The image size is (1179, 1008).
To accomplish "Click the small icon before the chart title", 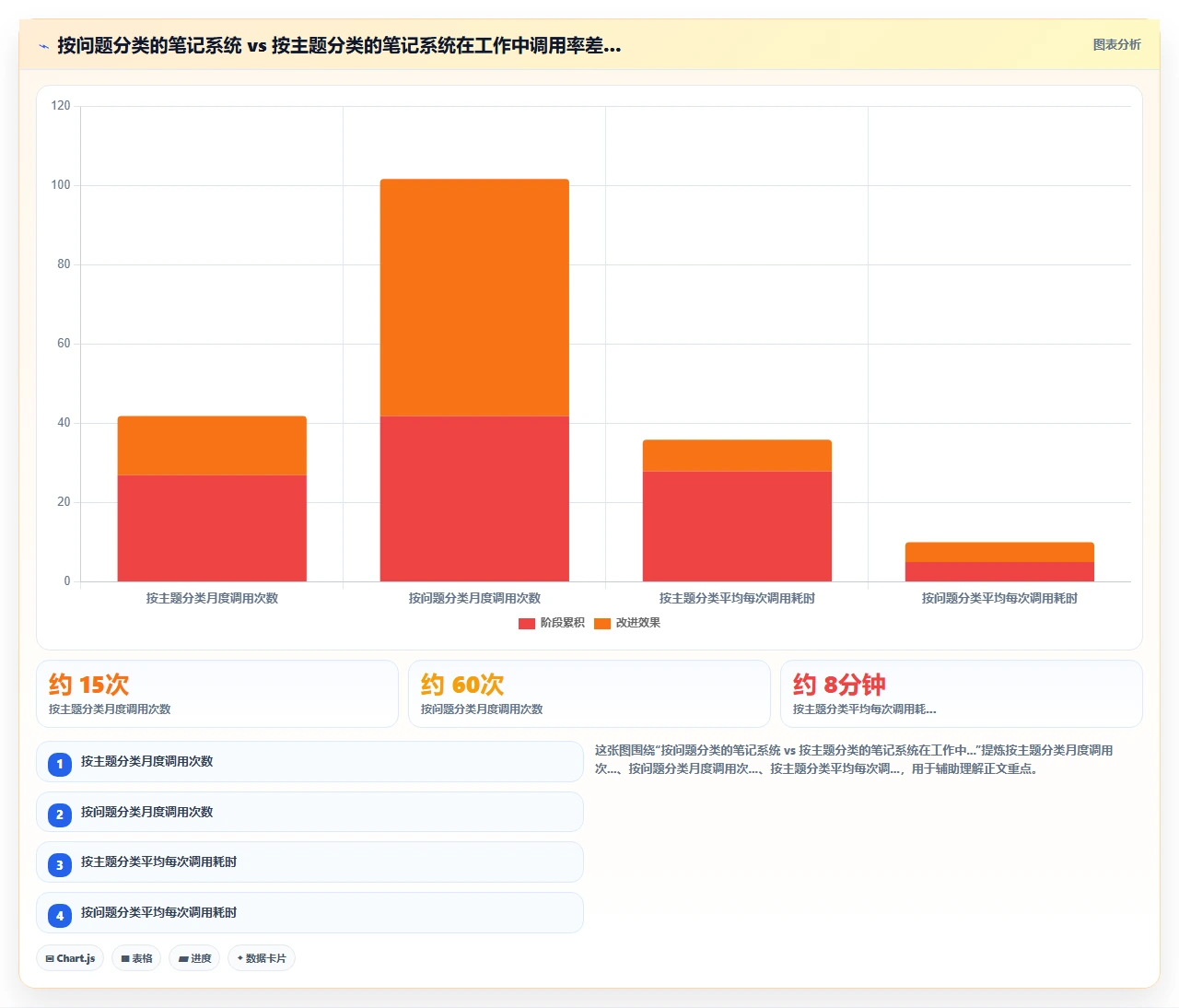I will click(x=43, y=45).
